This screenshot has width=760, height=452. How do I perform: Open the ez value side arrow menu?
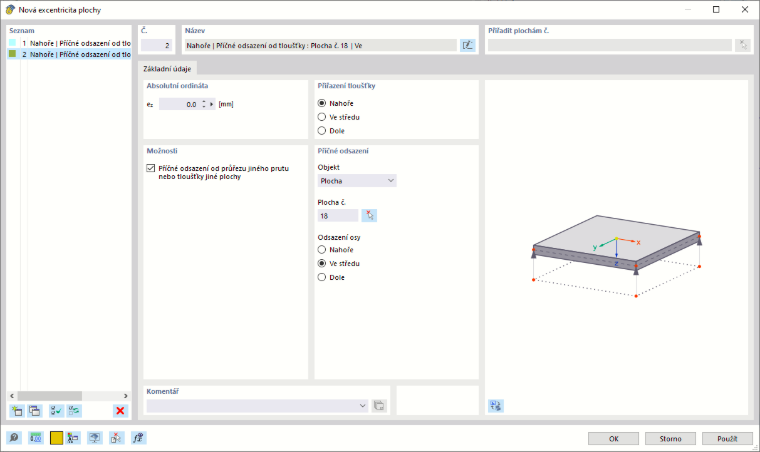211,104
